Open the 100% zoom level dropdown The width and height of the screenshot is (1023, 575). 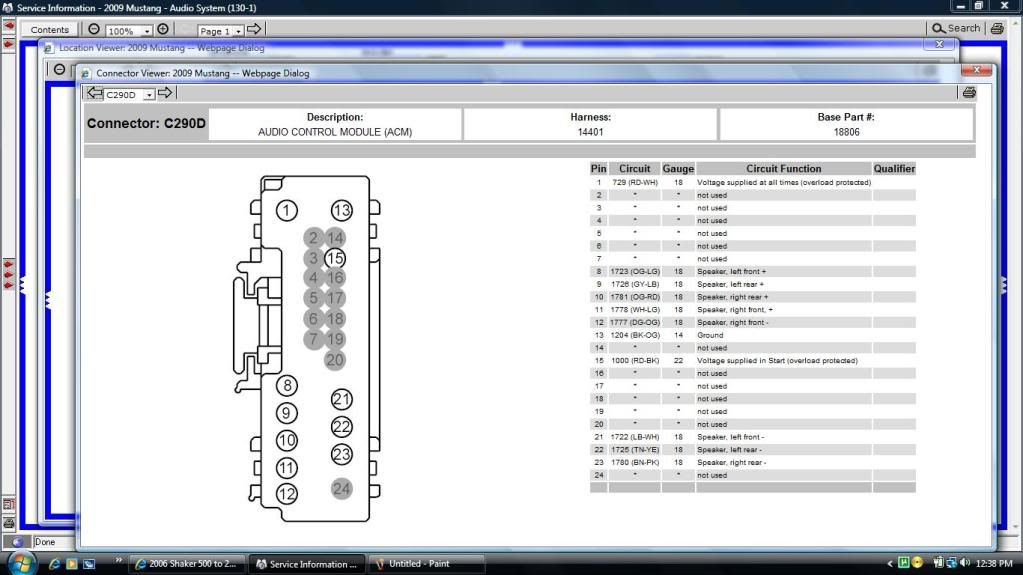pos(147,32)
